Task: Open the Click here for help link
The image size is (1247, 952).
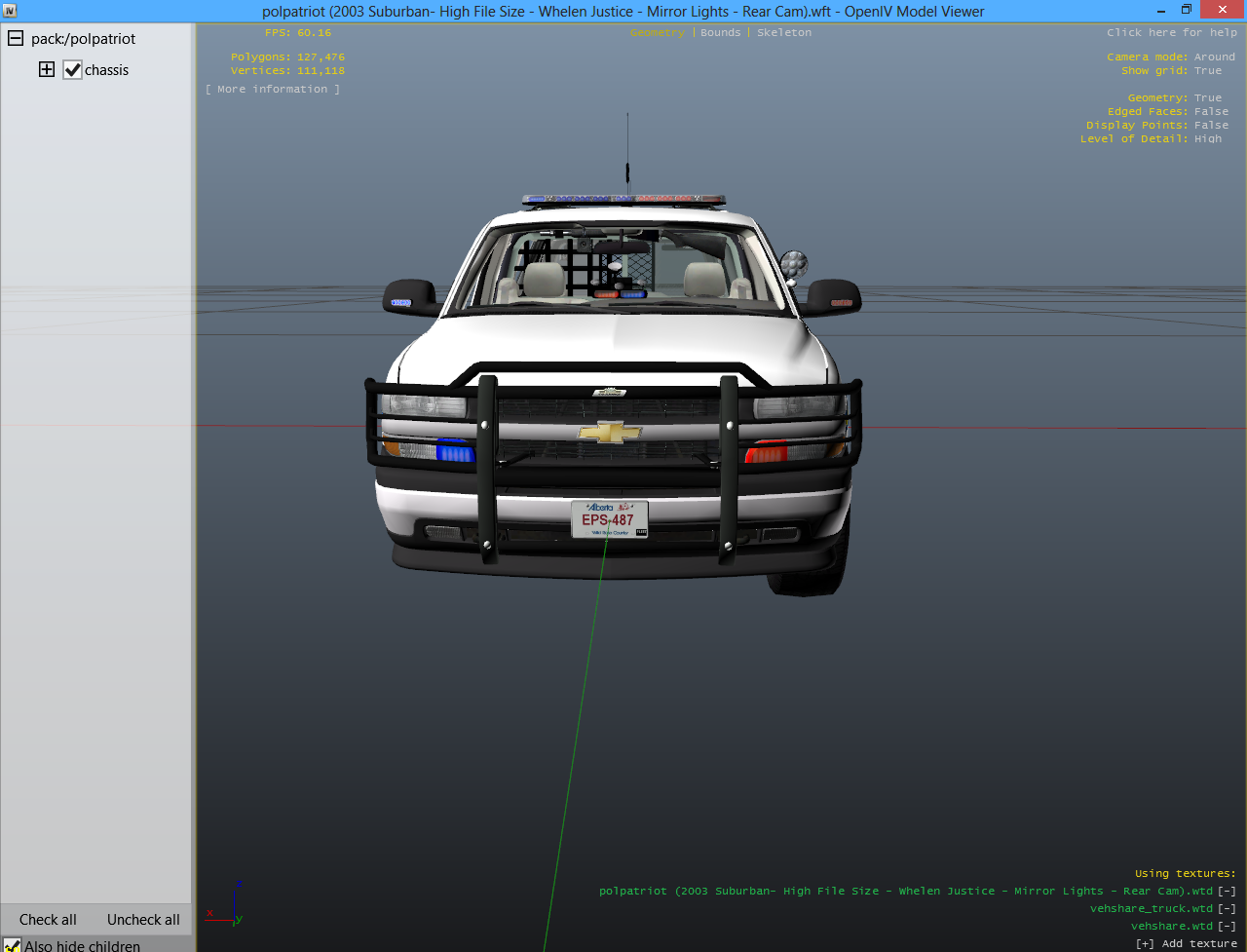Action: 1171,32
